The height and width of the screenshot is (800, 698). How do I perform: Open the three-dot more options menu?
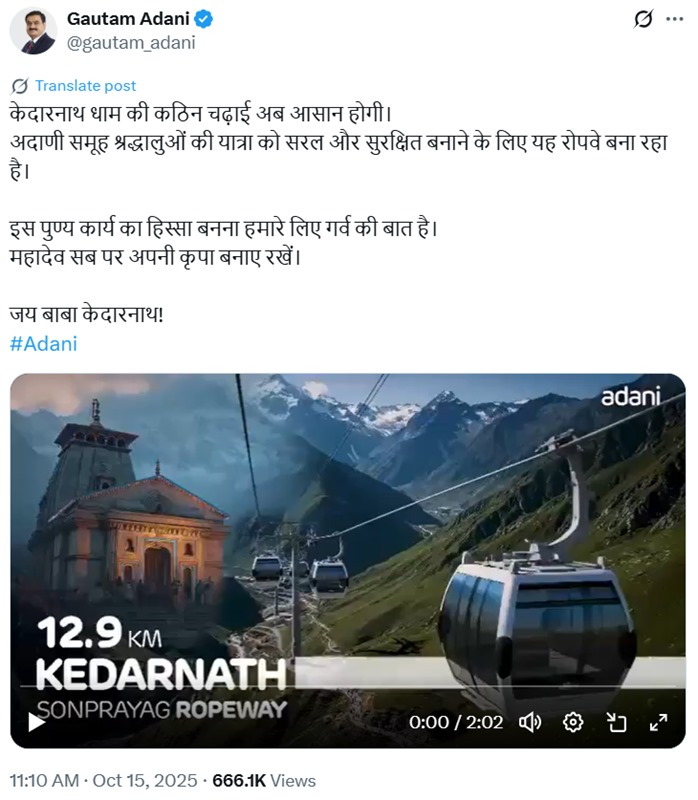674,19
